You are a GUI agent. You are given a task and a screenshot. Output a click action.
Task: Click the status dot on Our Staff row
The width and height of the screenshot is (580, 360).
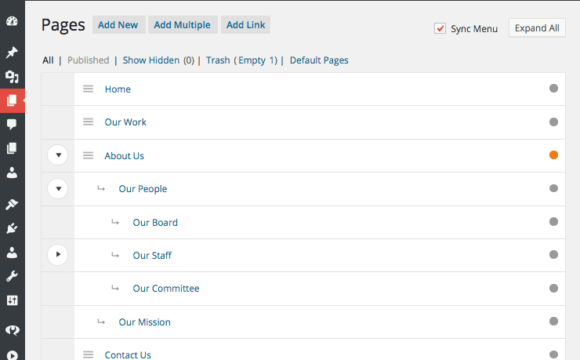[x=553, y=255]
